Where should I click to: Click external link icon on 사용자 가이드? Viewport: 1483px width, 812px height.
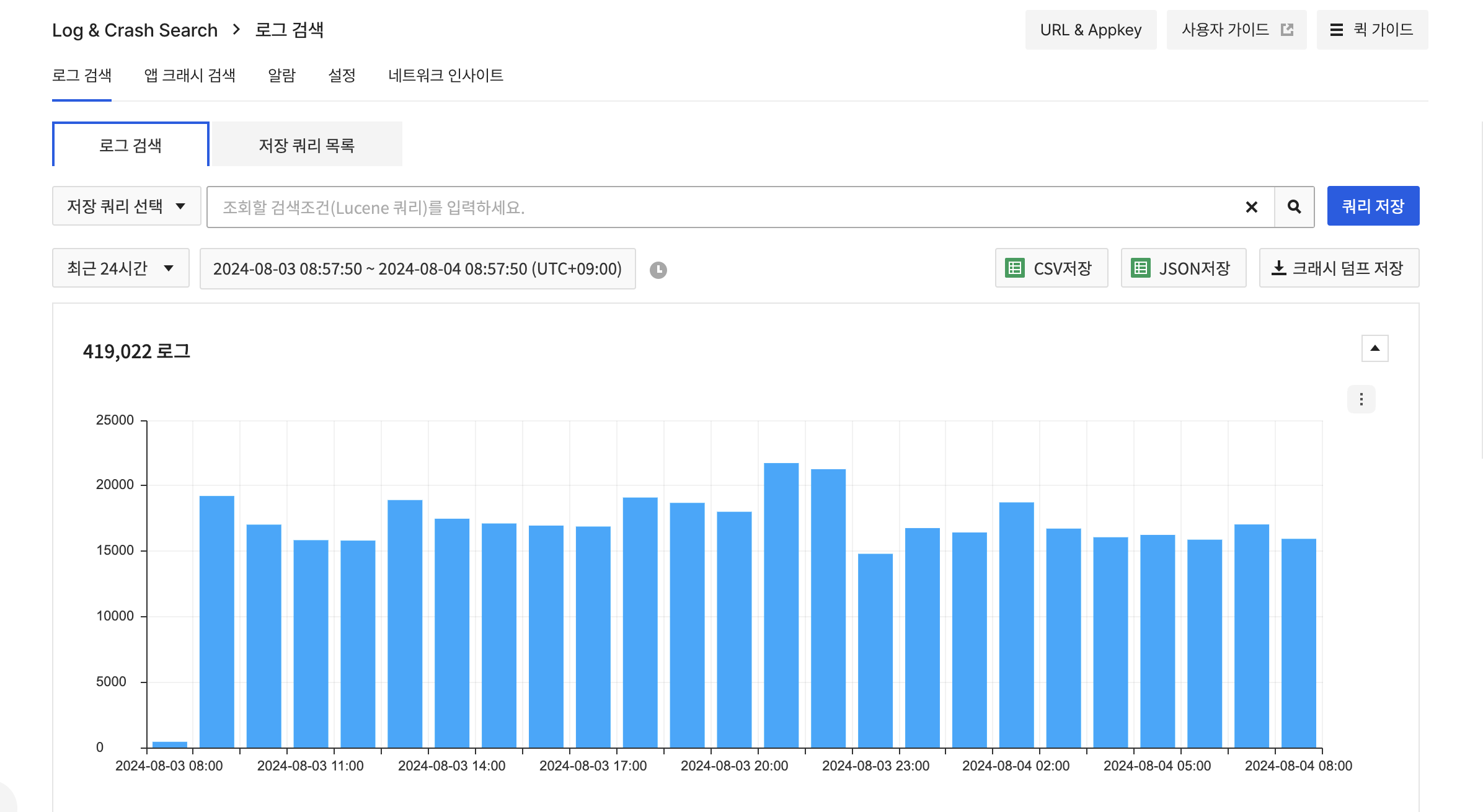[x=1287, y=30]
